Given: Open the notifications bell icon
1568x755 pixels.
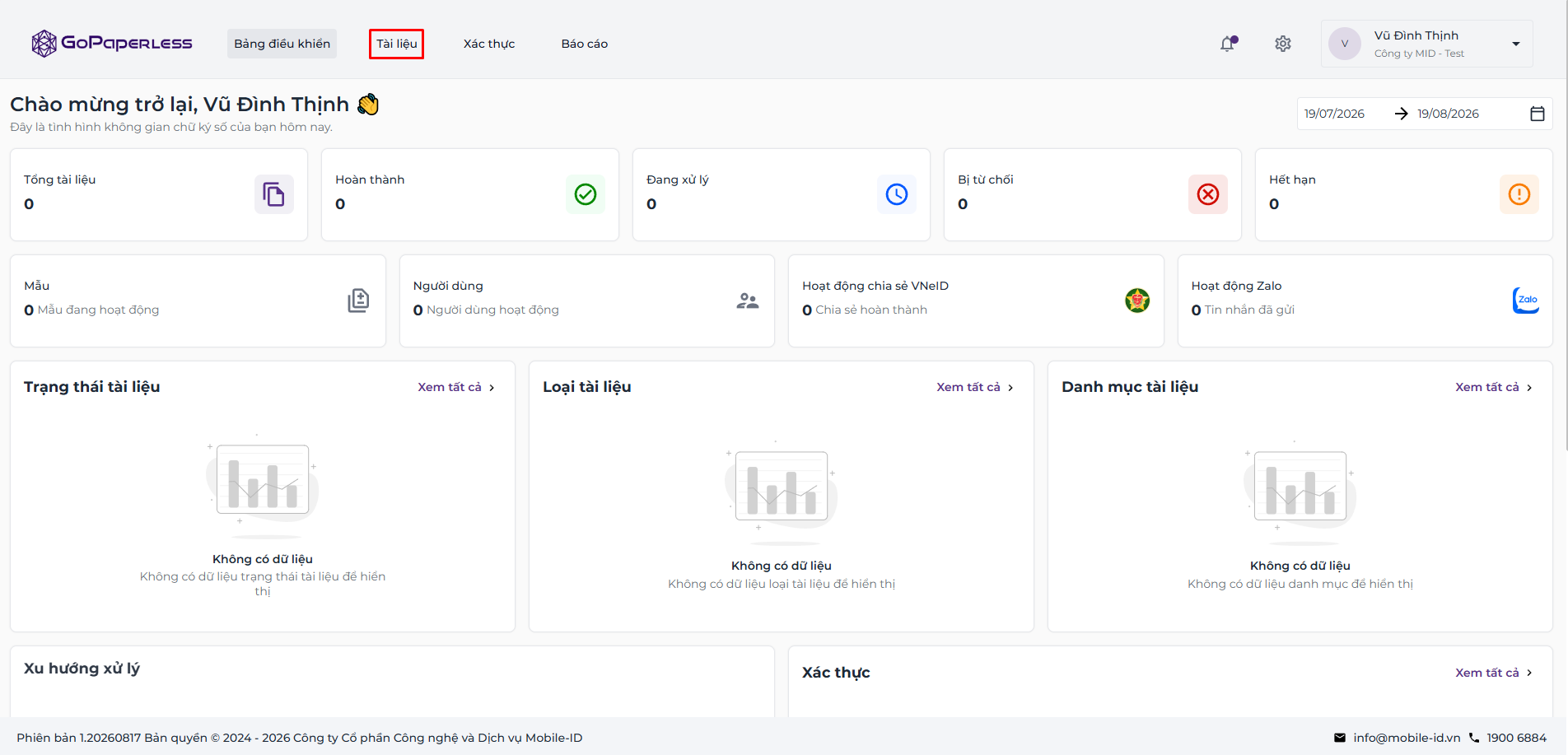Looking at the screenshot, I should point(1228,44).
